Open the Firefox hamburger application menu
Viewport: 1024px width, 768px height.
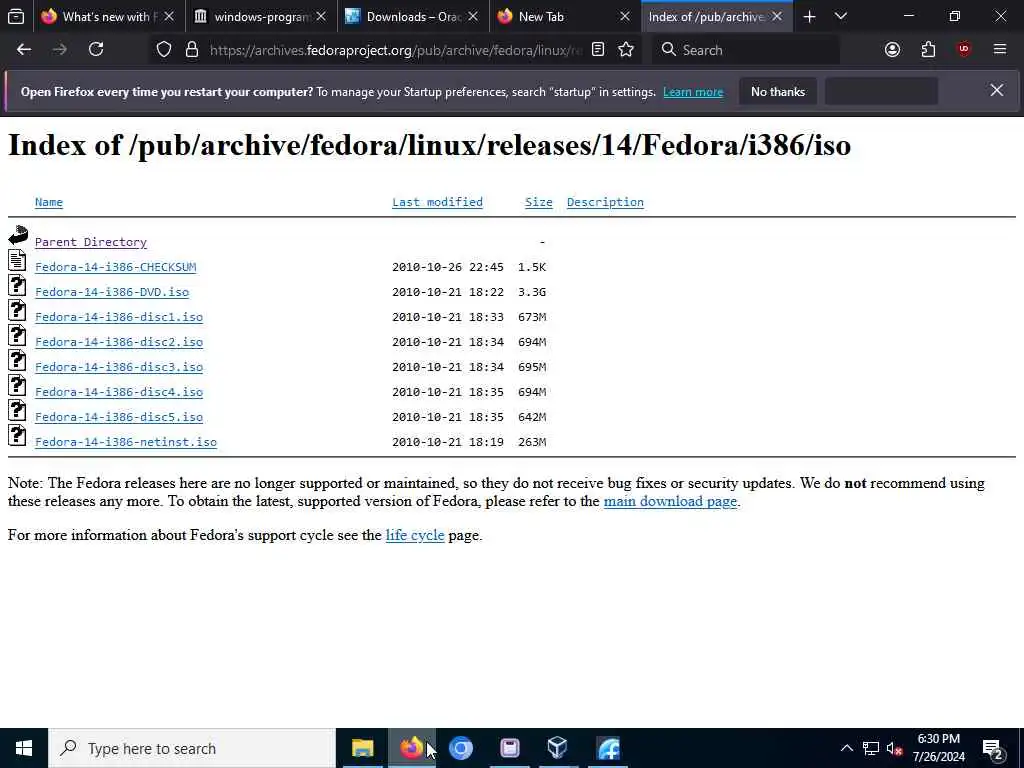[x=1000, y=50]
